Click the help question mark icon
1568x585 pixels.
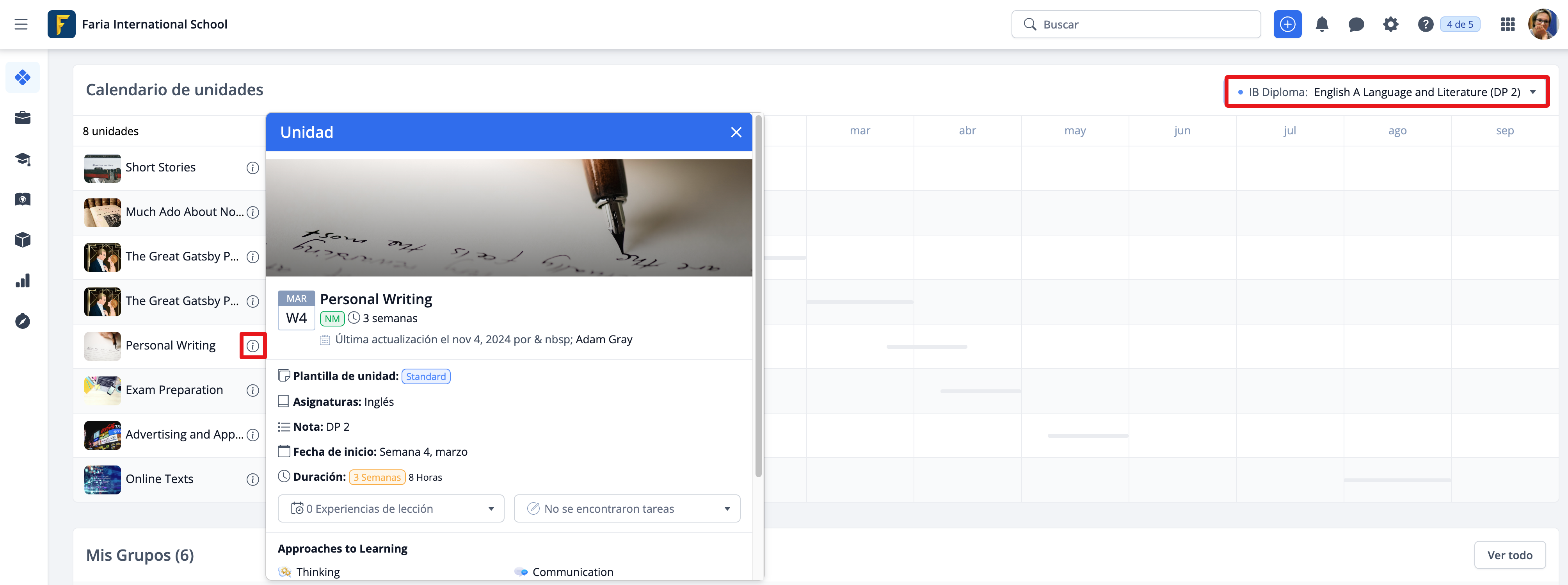click(1425, 24)
